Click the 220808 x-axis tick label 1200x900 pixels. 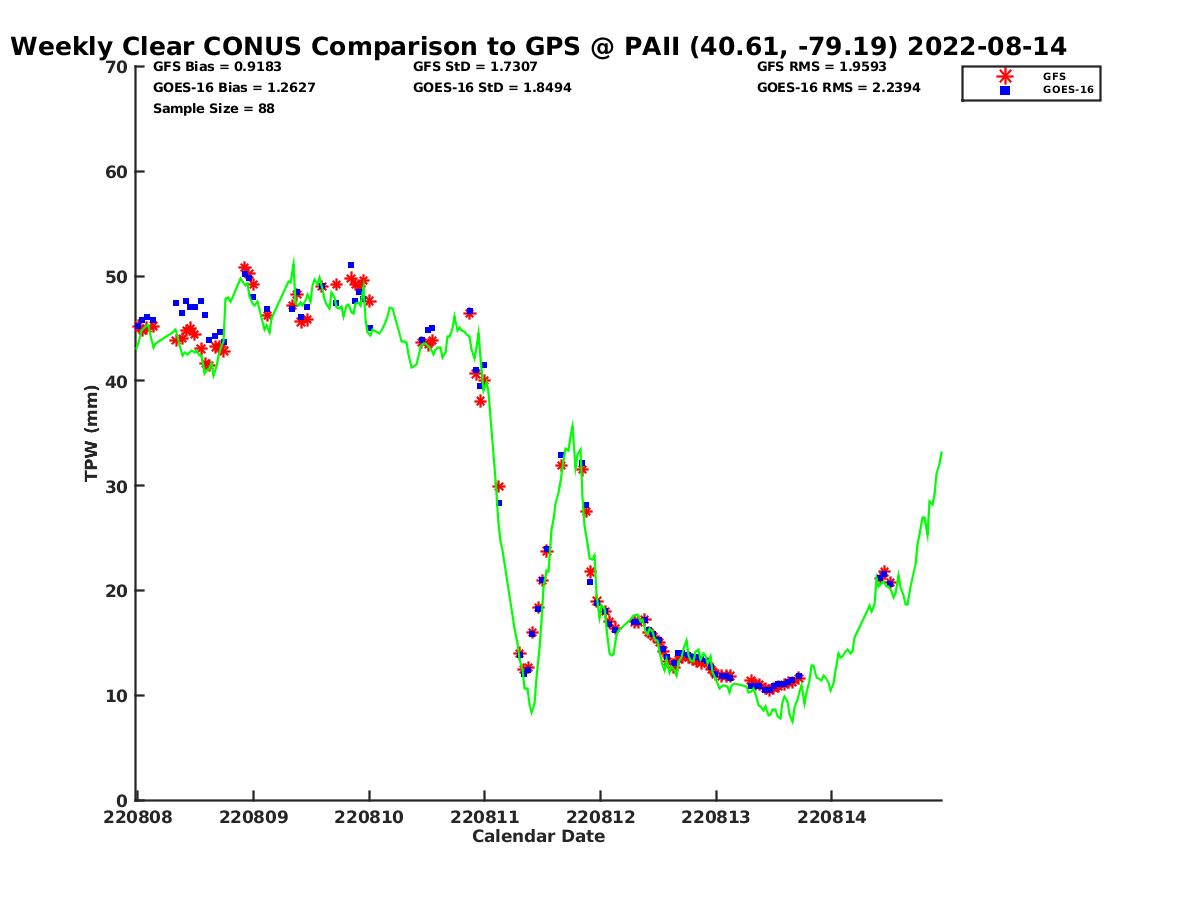point(137,817)
